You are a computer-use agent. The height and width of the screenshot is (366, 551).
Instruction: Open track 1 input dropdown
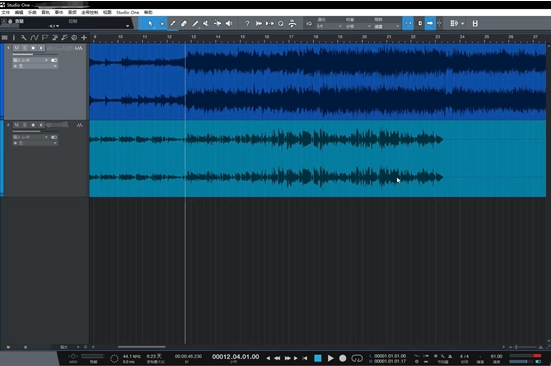31,60
